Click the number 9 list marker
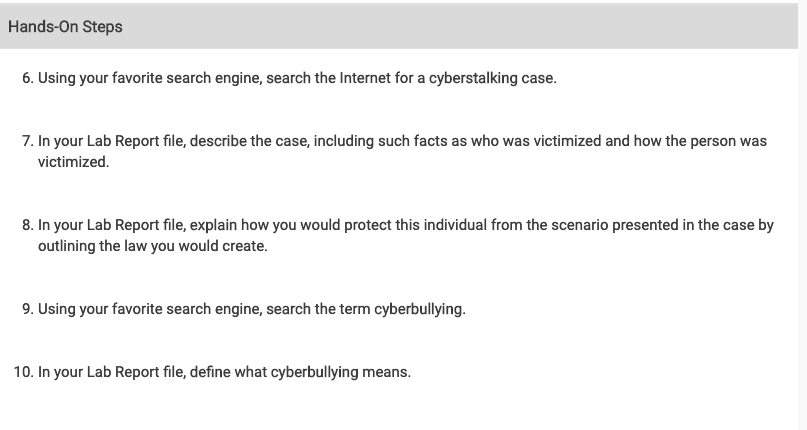The height and width of the screenshot is (430, 807). click(x=28, y=309)
